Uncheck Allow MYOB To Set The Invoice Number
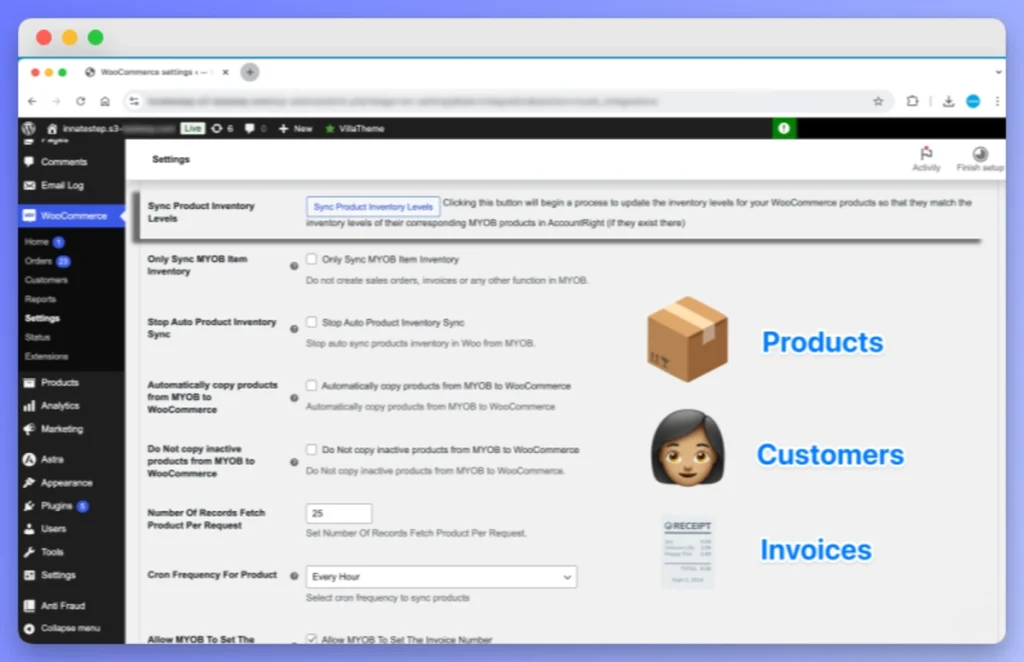The image size is (1024, 662). tap(313, 639)
